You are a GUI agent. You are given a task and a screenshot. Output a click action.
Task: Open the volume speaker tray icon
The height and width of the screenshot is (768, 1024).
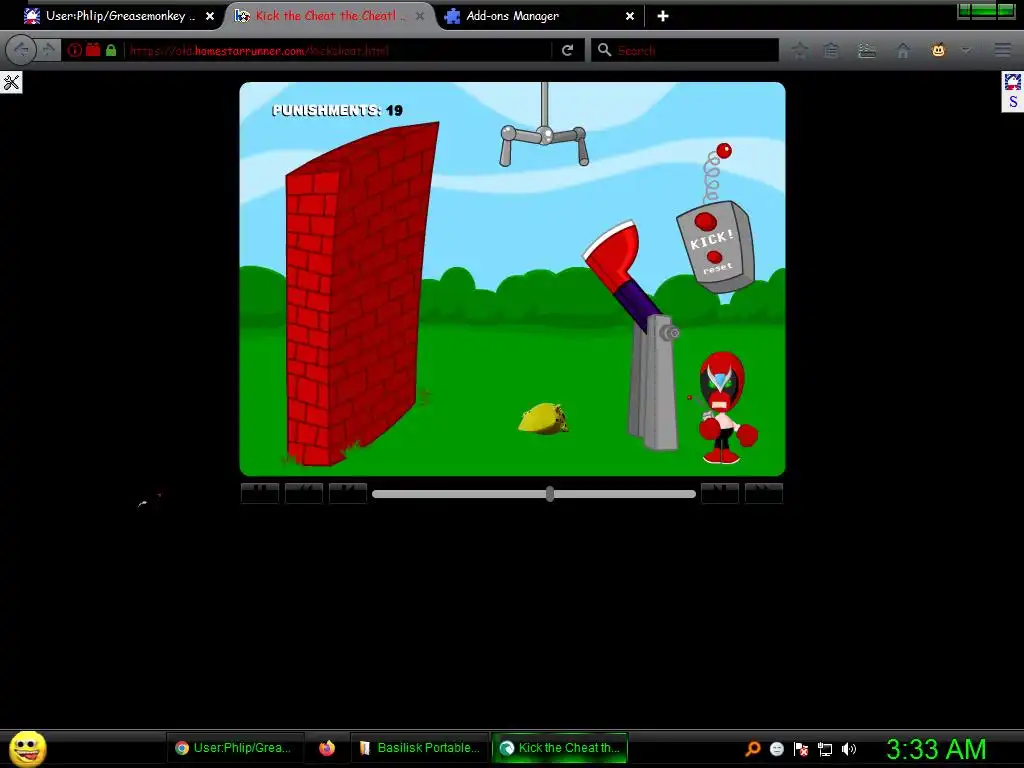[x=849, y=749]
